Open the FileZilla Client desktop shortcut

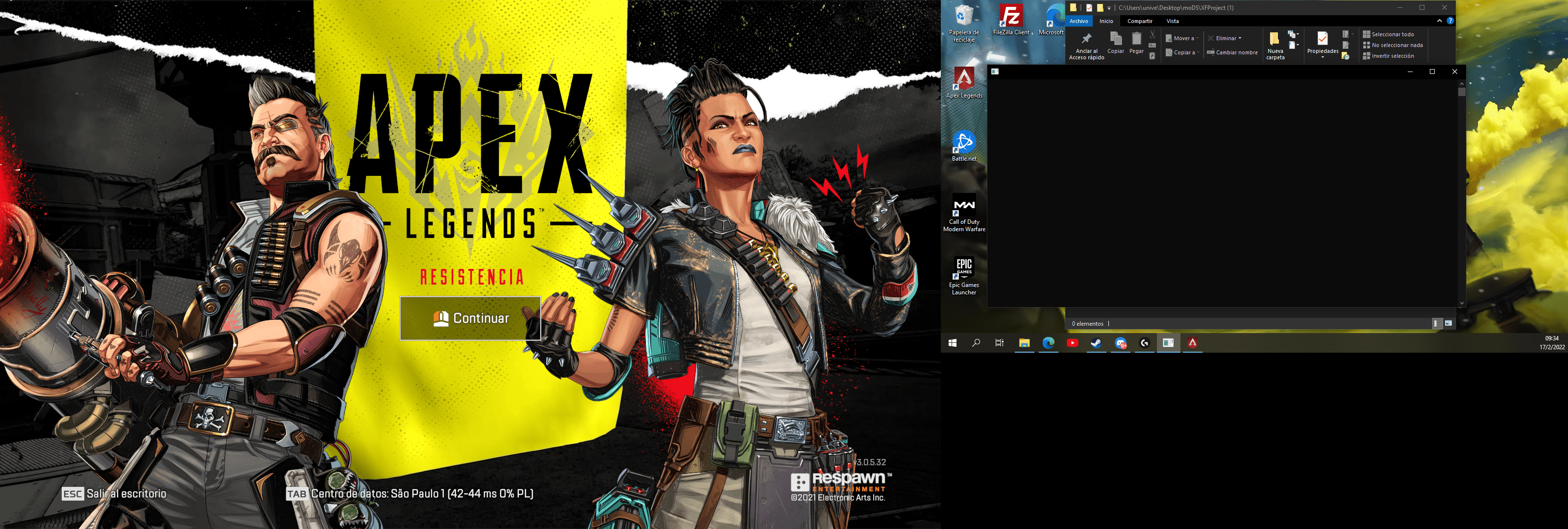pyautogui.click(x=1012, y=20)
